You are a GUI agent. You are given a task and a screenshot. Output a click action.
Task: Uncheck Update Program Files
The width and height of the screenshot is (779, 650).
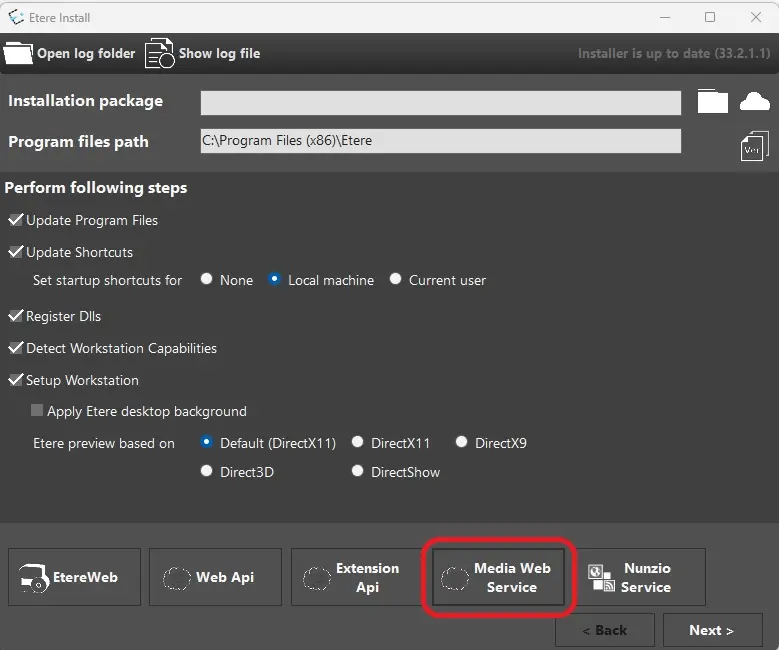click(x=16, y=220)
